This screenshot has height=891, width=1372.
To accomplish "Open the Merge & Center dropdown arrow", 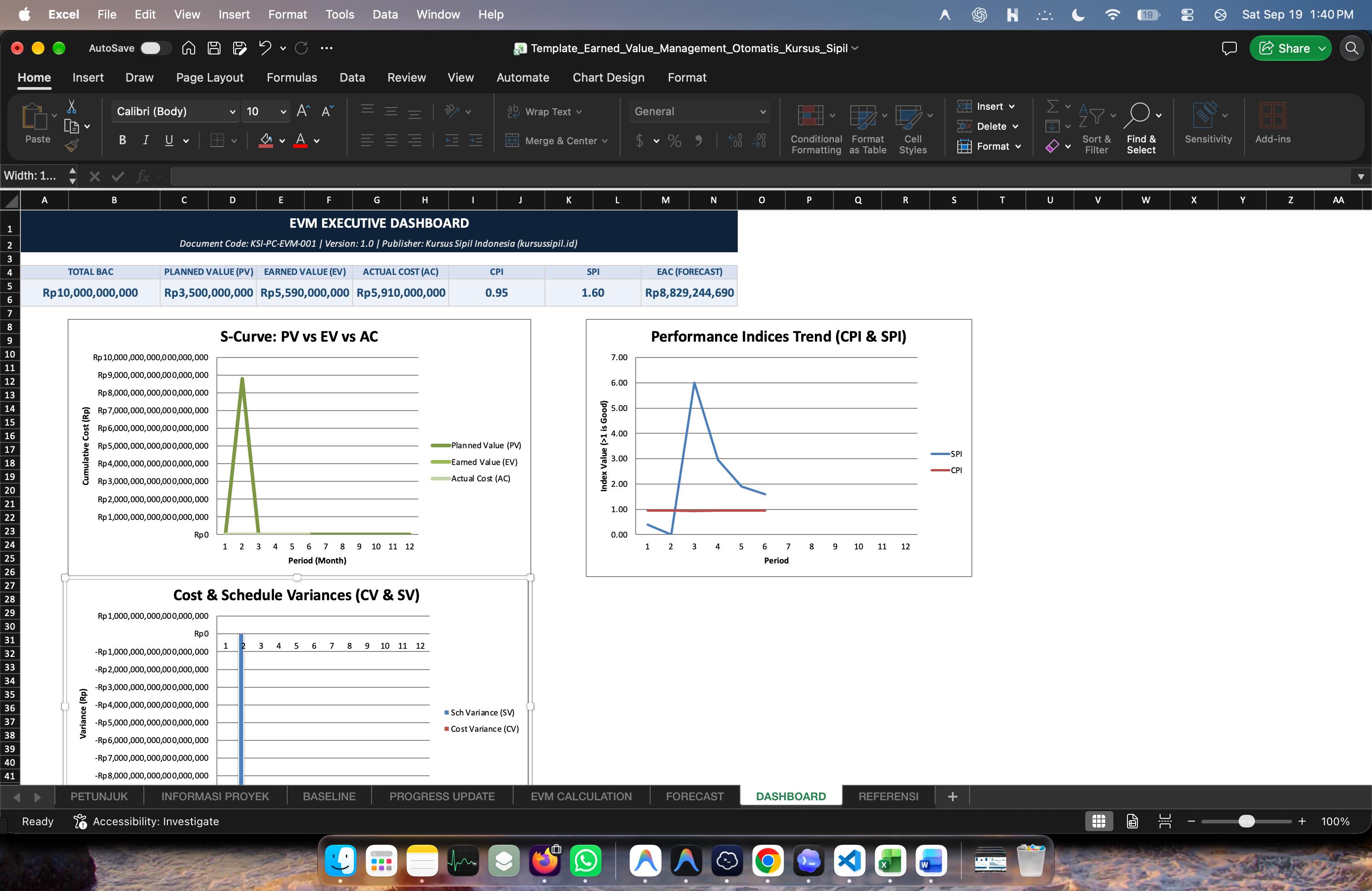I will point(605,141).
